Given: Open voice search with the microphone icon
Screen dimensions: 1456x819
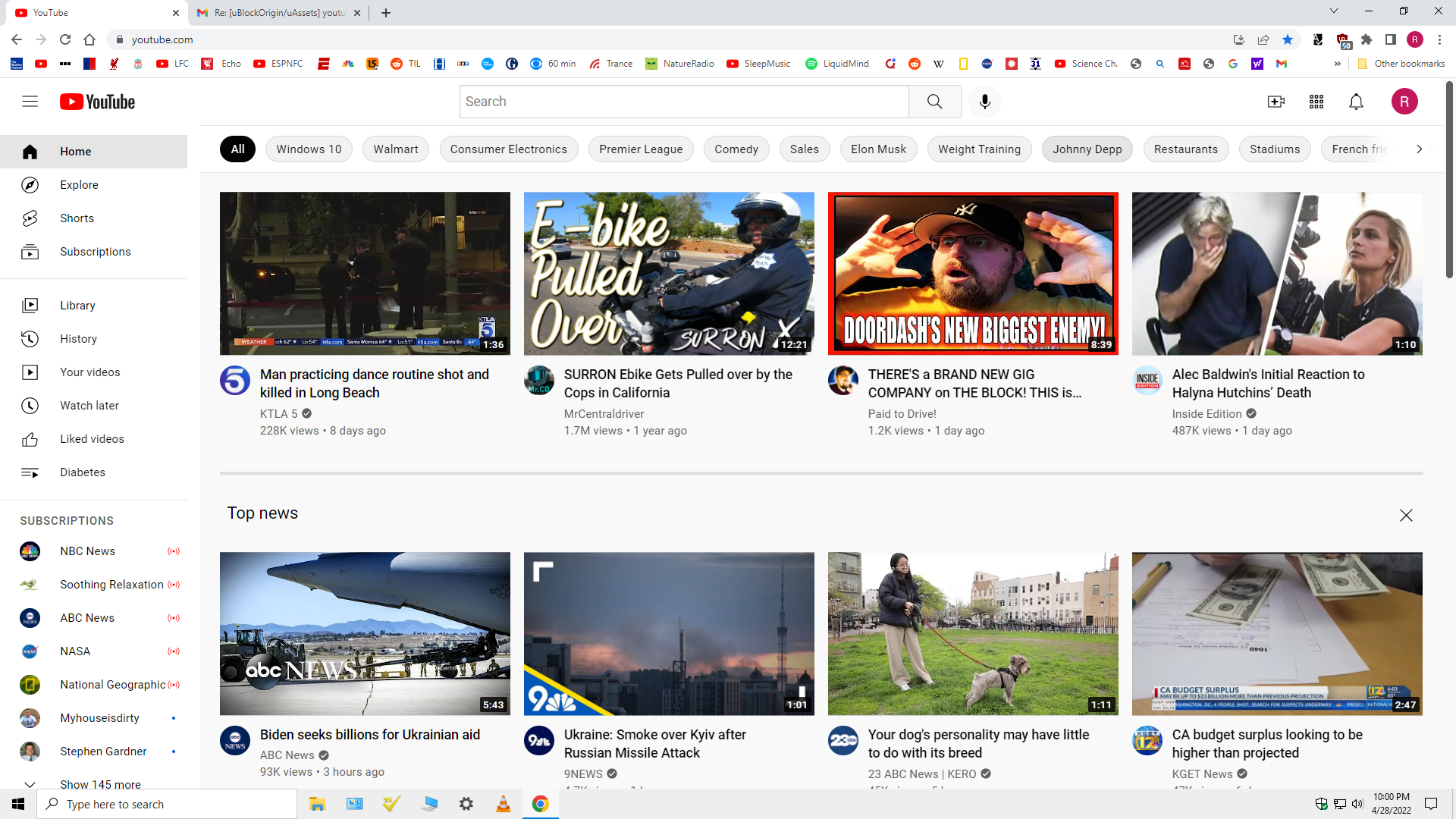Looking at the screenshot, I should coord(984,101).
